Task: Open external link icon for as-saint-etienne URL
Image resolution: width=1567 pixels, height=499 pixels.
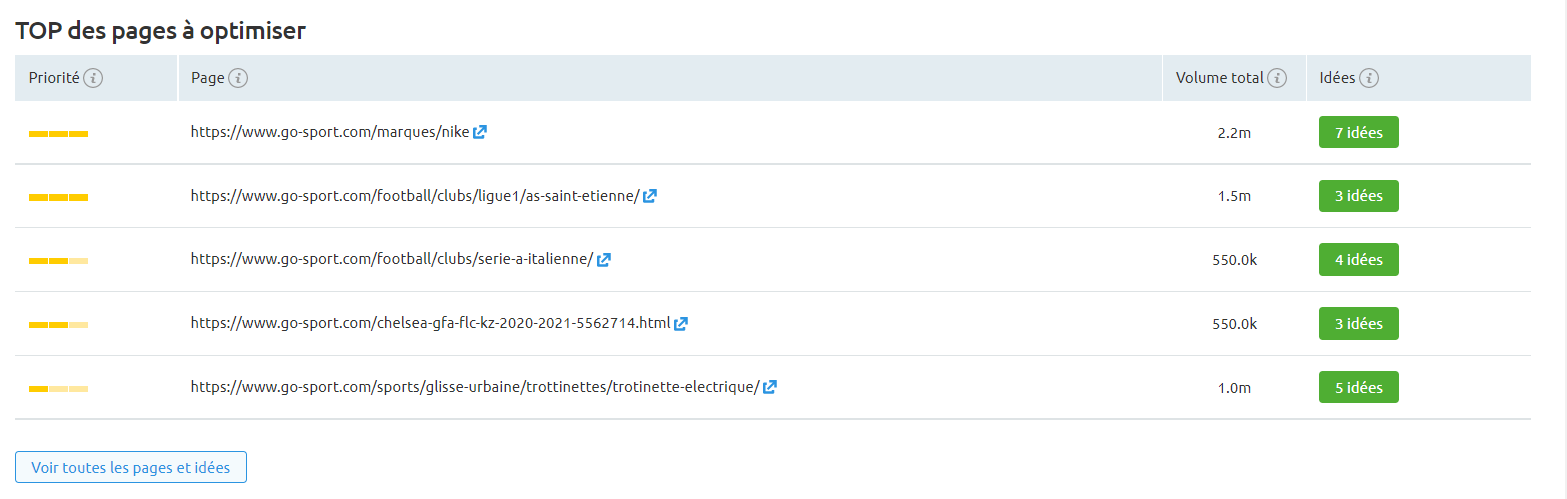Action: [x=650, y=196]
